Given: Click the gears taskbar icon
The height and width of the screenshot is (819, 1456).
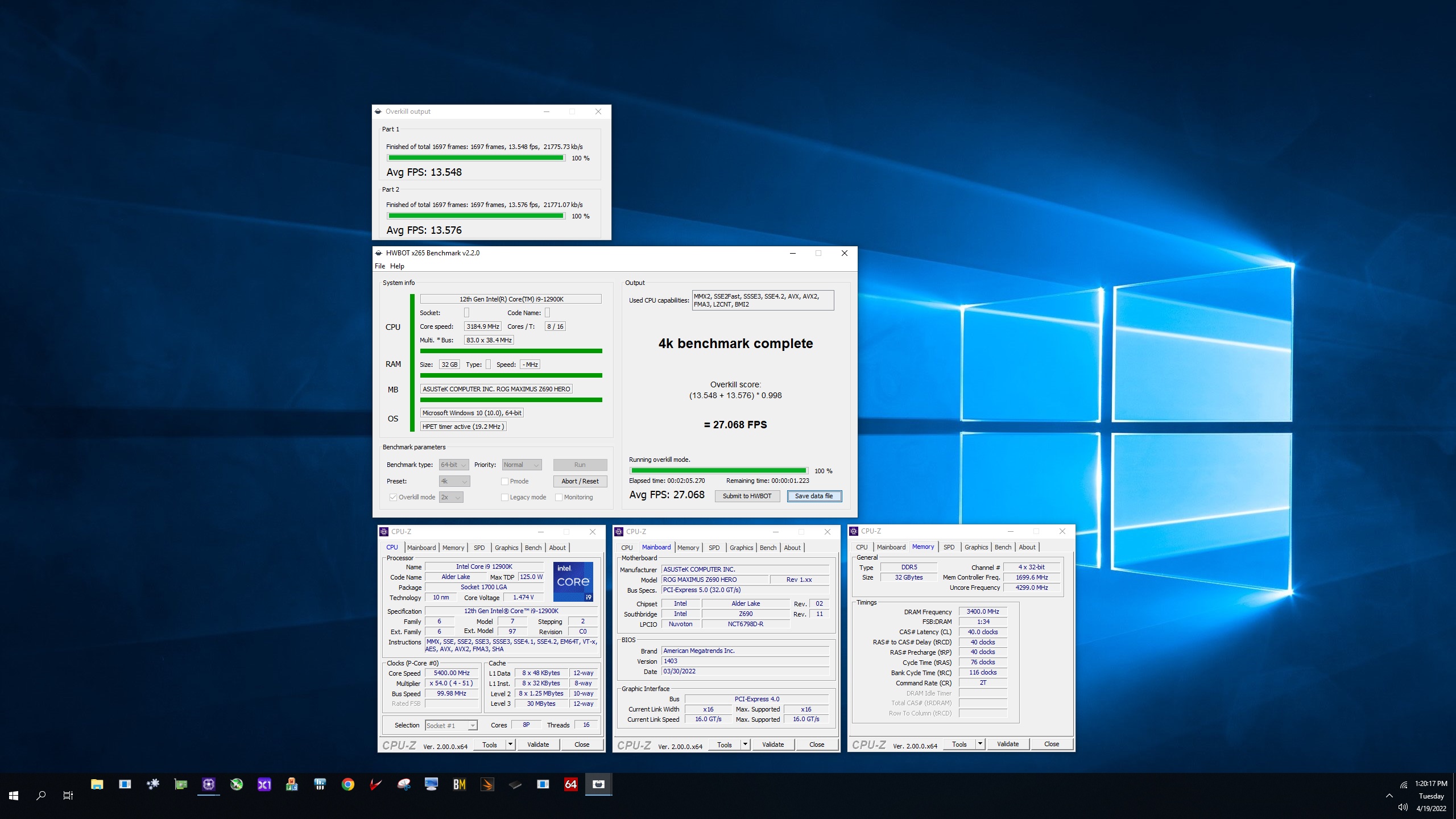Looking at the screenshot, I should coord(153,784).
